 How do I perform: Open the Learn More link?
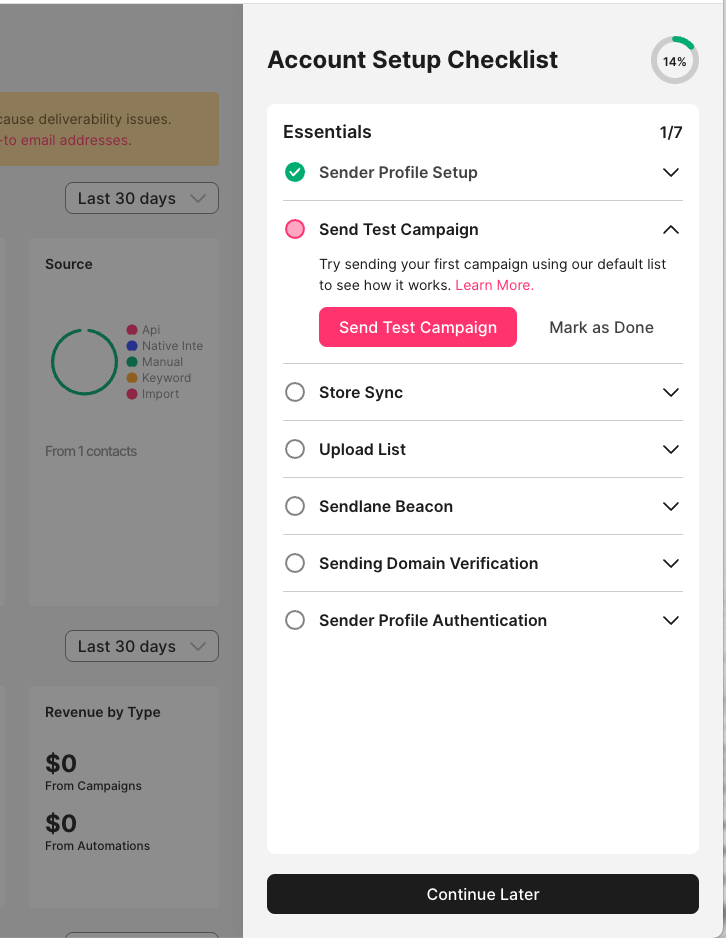click(x=494, y=285)
